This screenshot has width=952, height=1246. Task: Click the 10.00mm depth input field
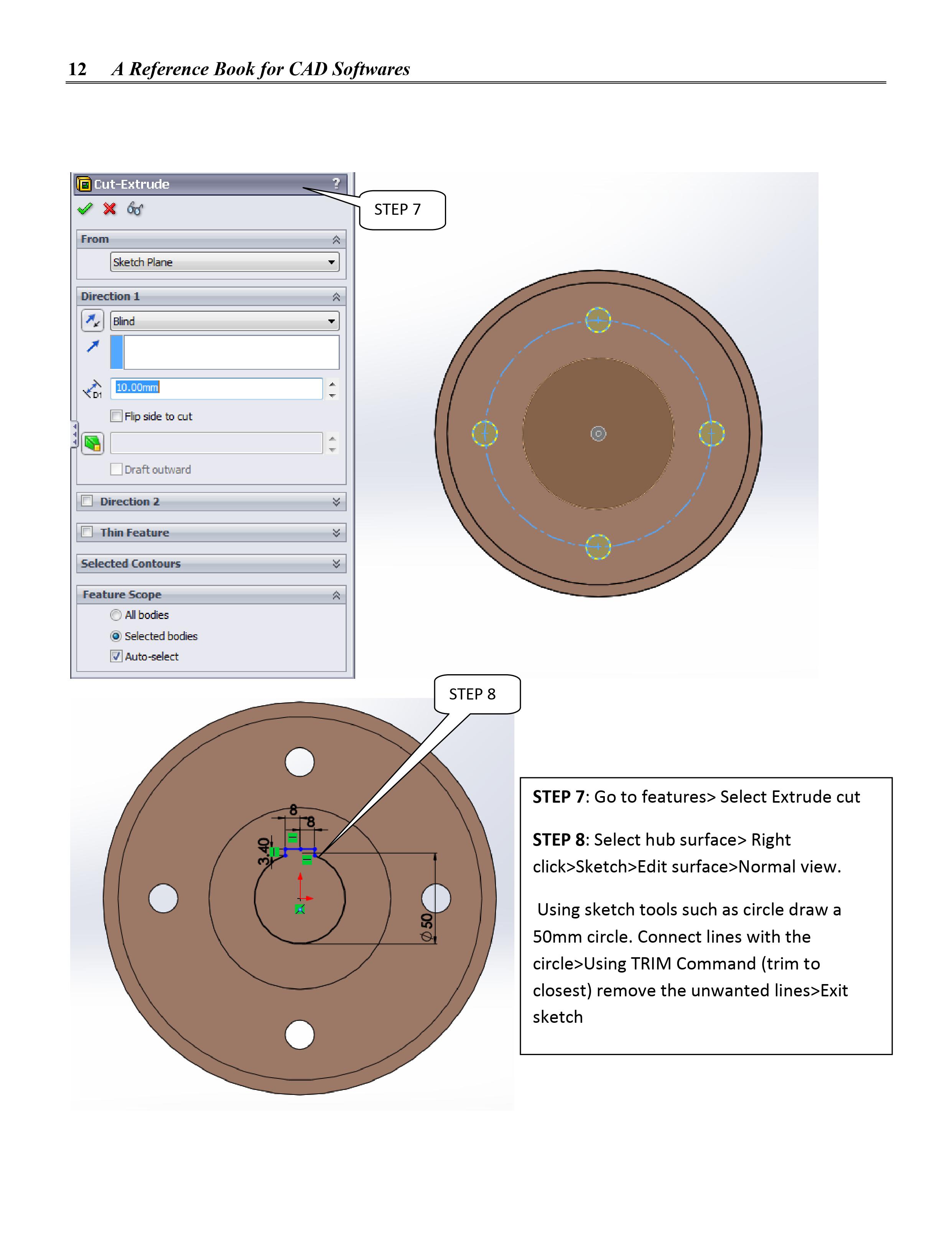point(215,388)
